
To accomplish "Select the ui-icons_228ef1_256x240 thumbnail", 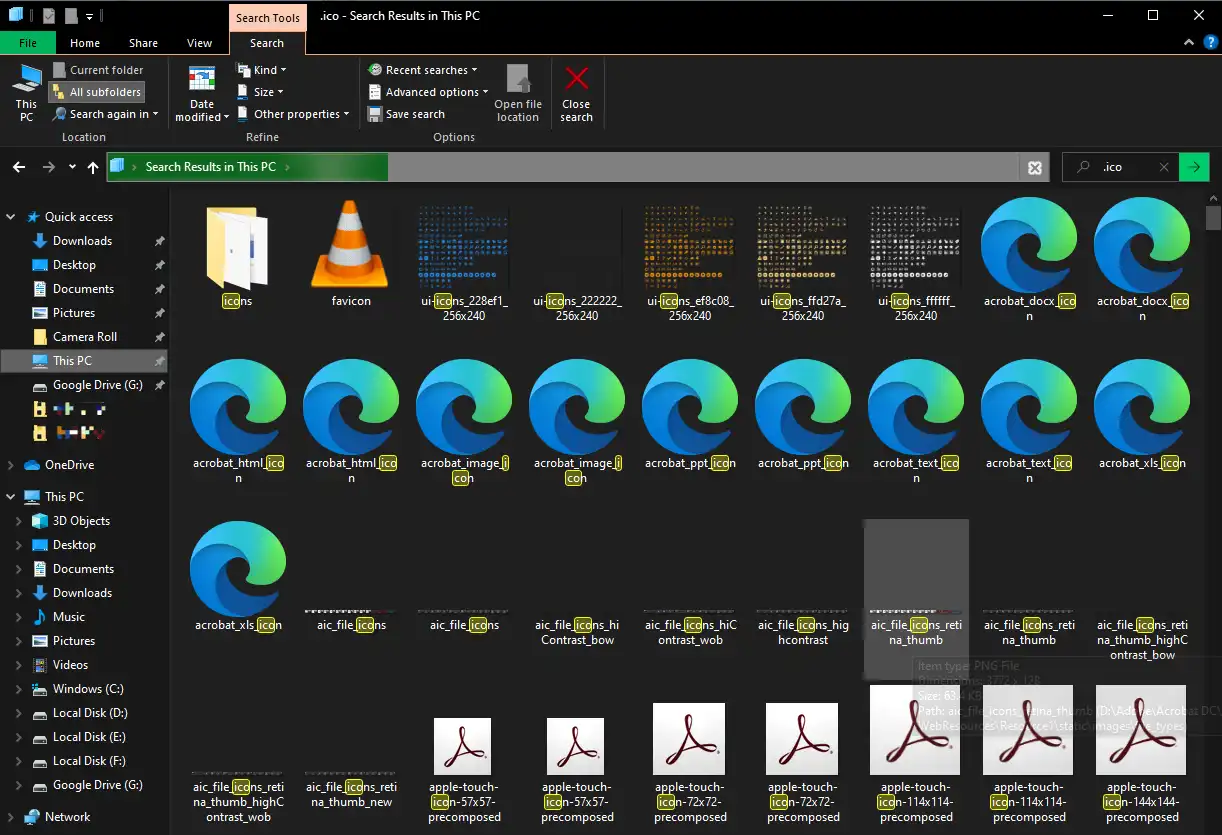I will click(x=463, y=262).
